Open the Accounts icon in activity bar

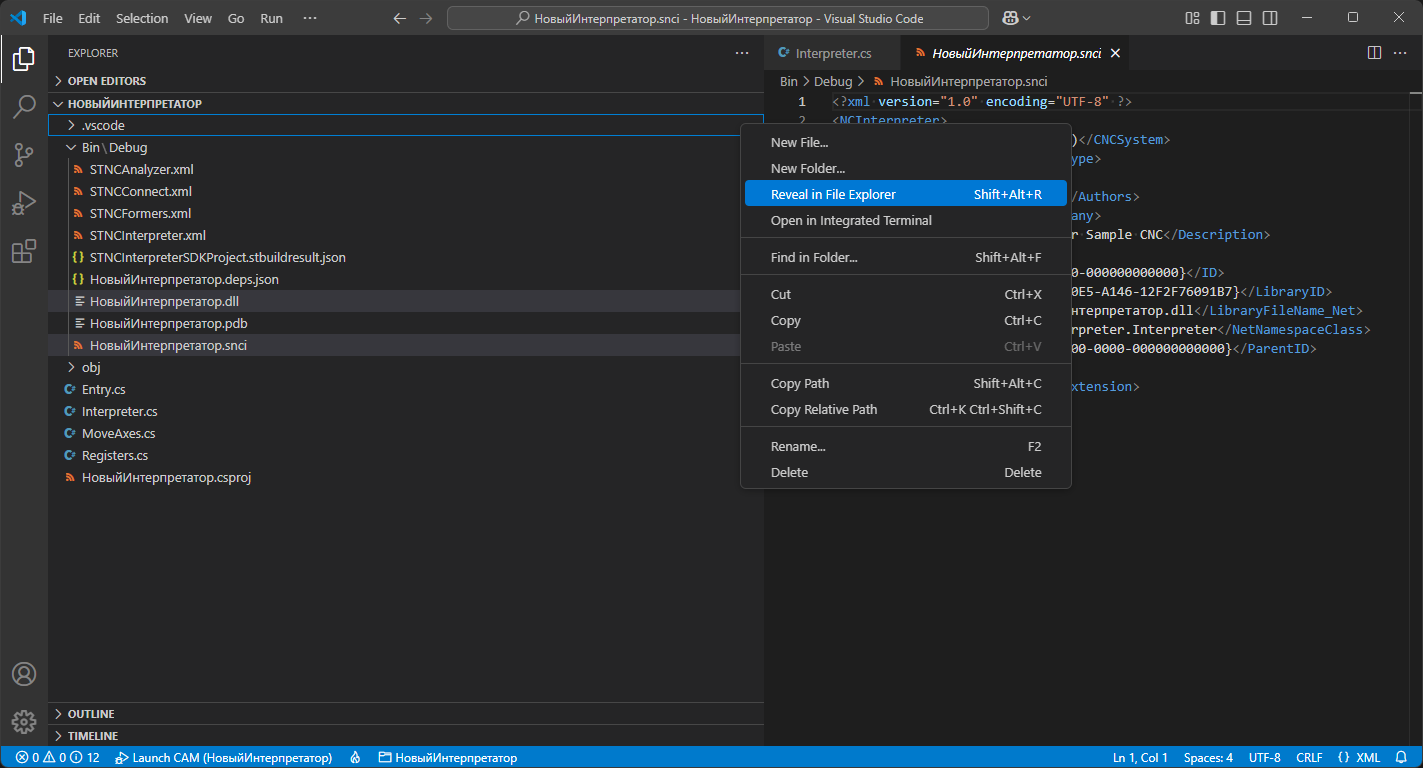click(24, 674)
